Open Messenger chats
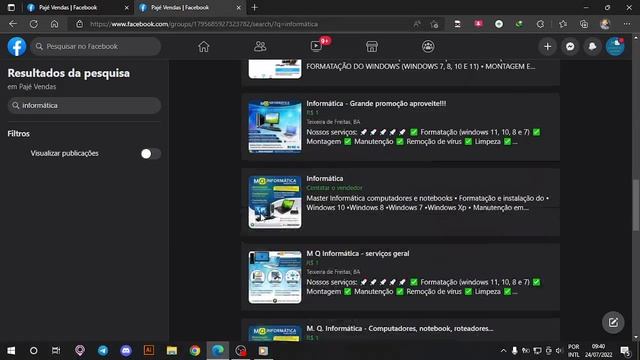Screen dimensions: 640x360 click(570, 47)
